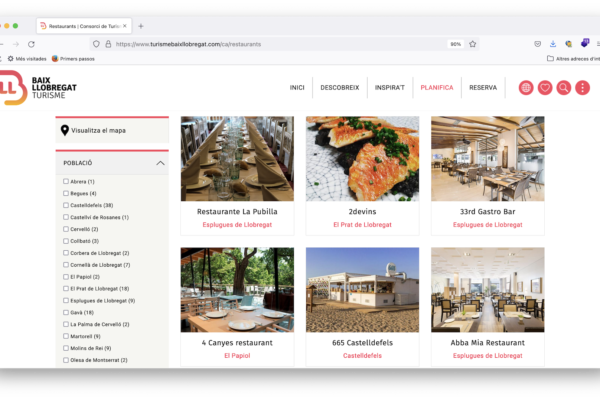Open favorites via the heart icon
The height and width of the screenshot is (400, 600).
pos(545,88)
